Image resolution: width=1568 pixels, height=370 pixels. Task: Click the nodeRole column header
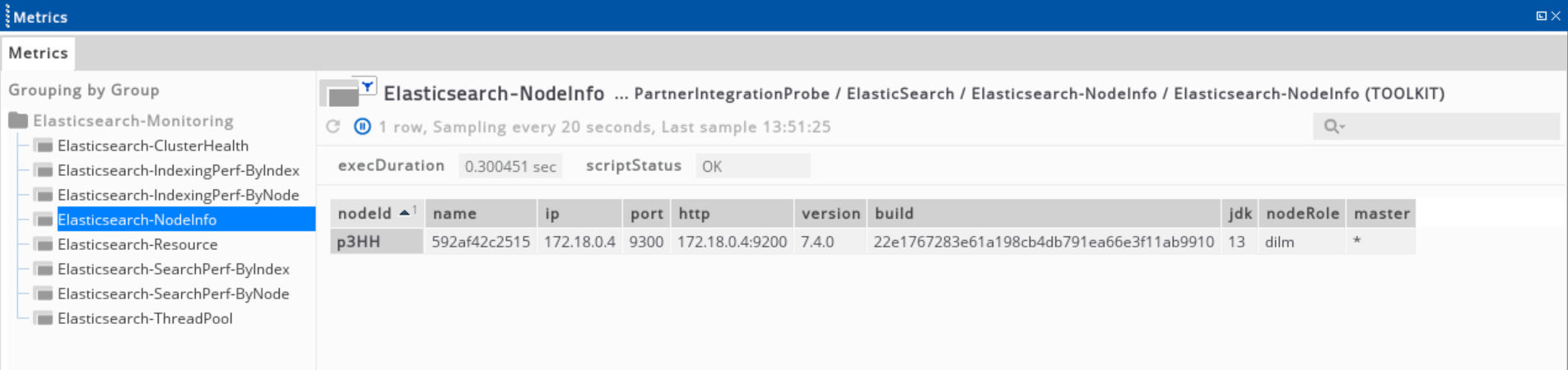coord(1302,213)
